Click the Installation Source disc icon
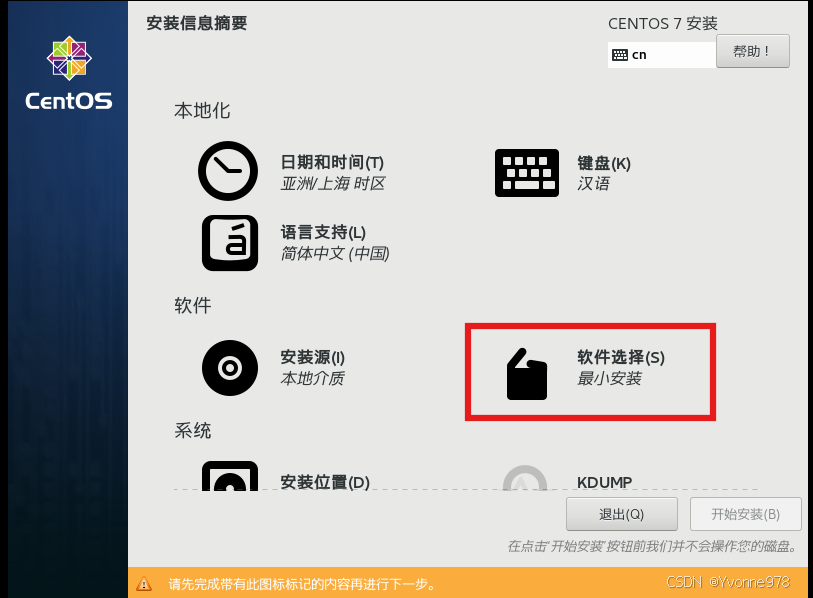The height and width of the screenshot is (598, 813). pyautogui.click(x=230, y=368)
